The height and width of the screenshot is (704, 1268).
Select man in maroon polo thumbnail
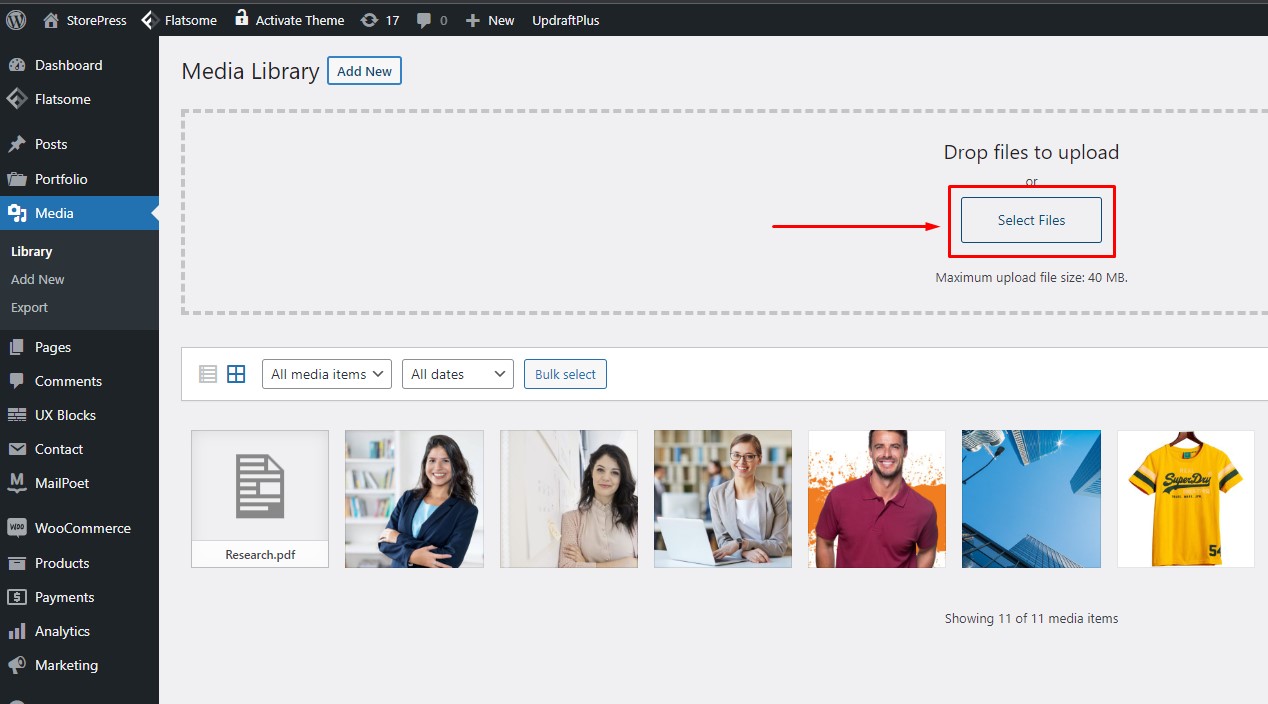tap(877, 499)
